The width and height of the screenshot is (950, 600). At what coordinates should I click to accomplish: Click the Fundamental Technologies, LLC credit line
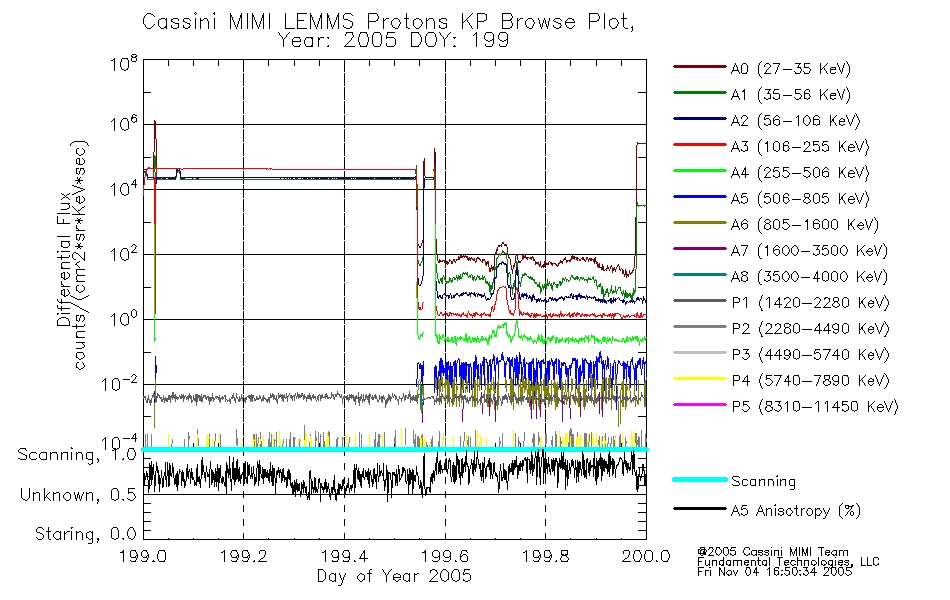click(x=788, y=562)
